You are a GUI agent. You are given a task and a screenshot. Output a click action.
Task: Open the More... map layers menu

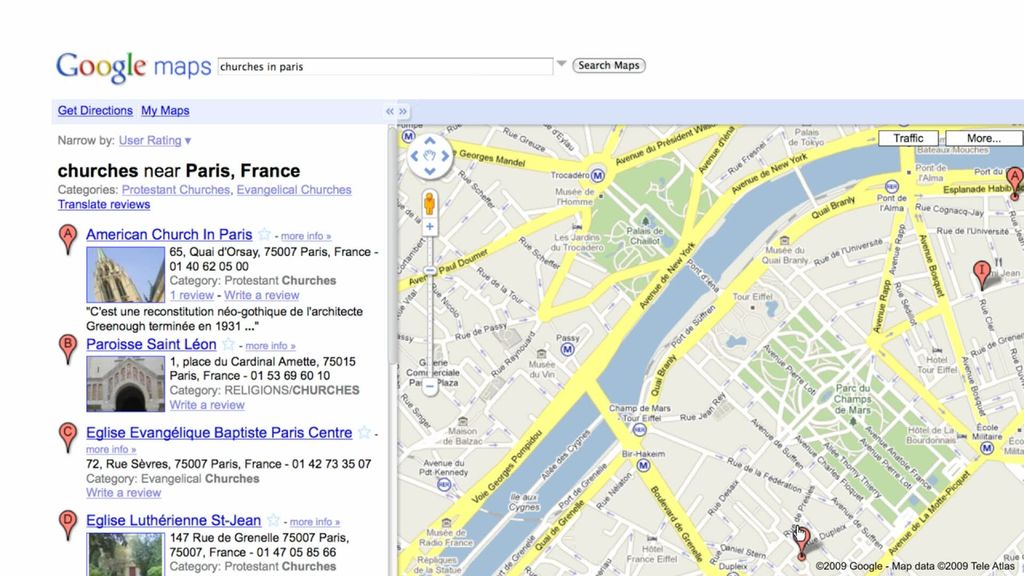click(984, 138)
